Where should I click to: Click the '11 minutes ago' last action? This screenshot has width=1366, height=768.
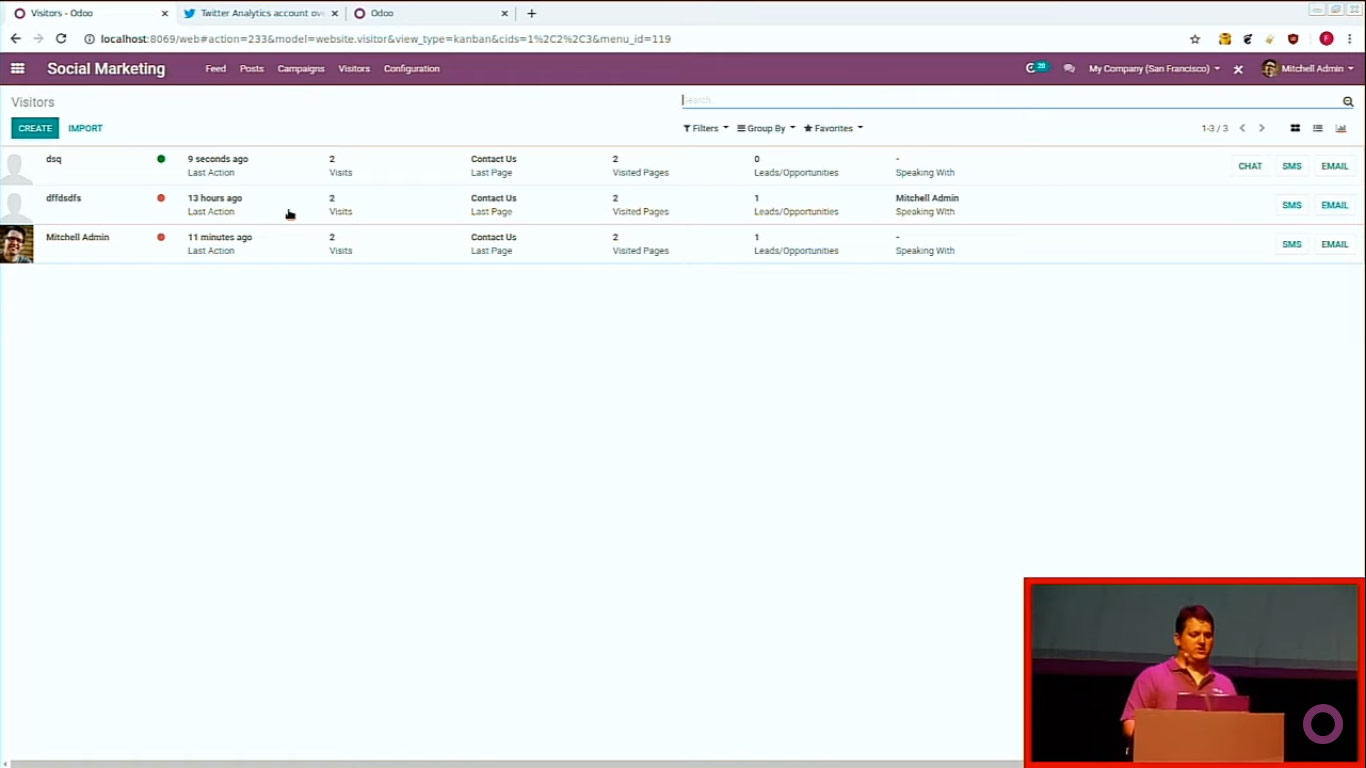[x=220, y=237]
